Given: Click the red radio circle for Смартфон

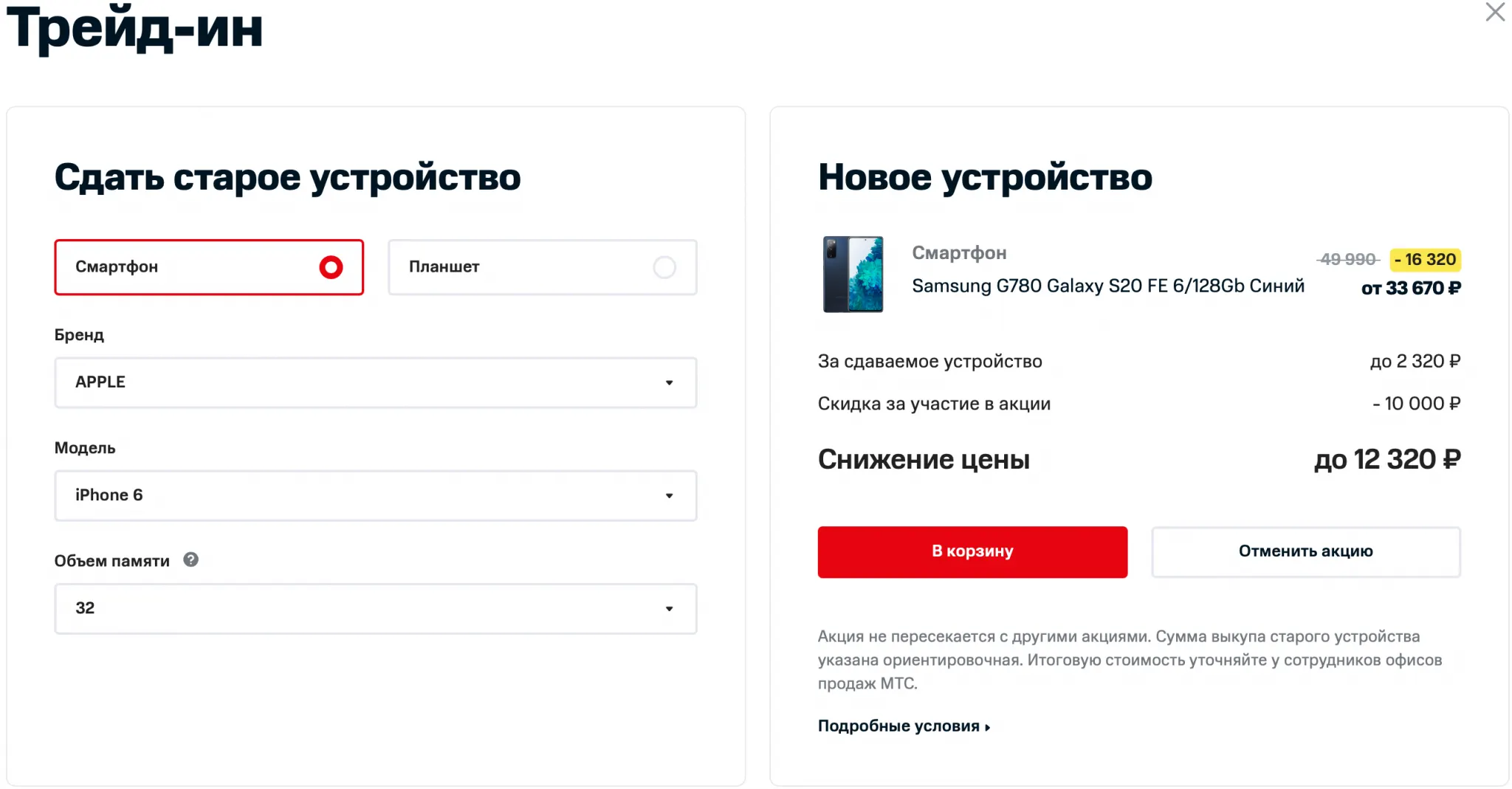Looking at the screenshot, I should coord(331,267).
